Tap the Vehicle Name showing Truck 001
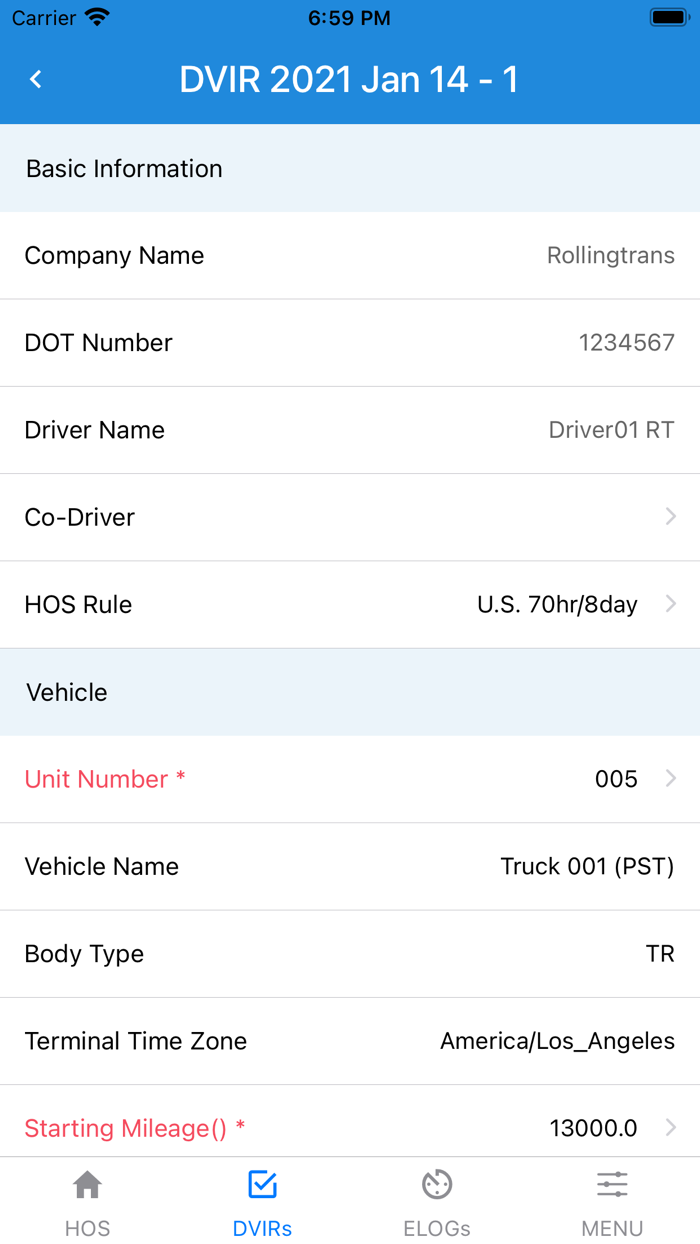The height and width of the screenshot is (1244, 700). click(350, 866)
